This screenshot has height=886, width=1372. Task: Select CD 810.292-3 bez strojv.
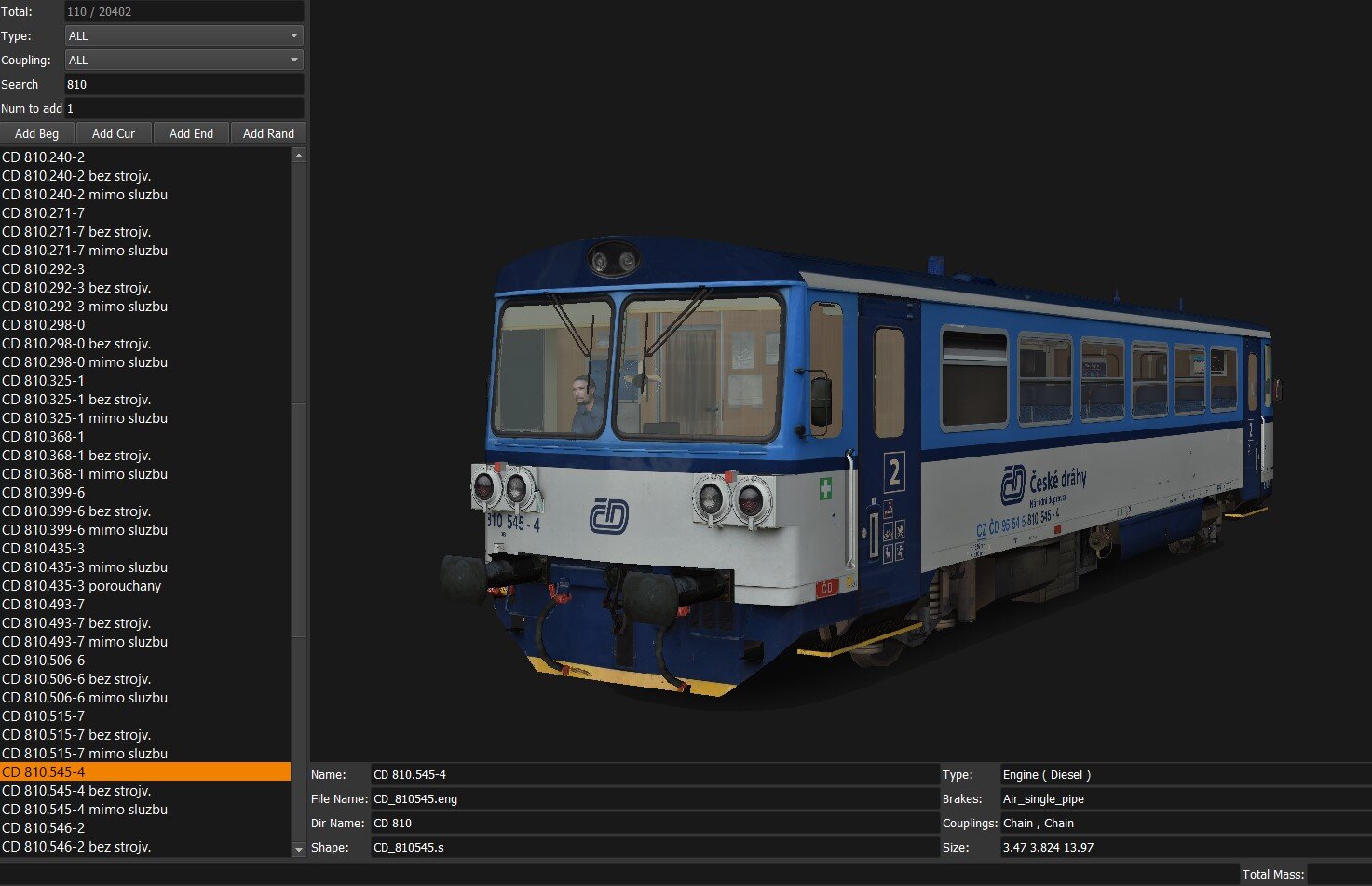(x=145, y=287)
